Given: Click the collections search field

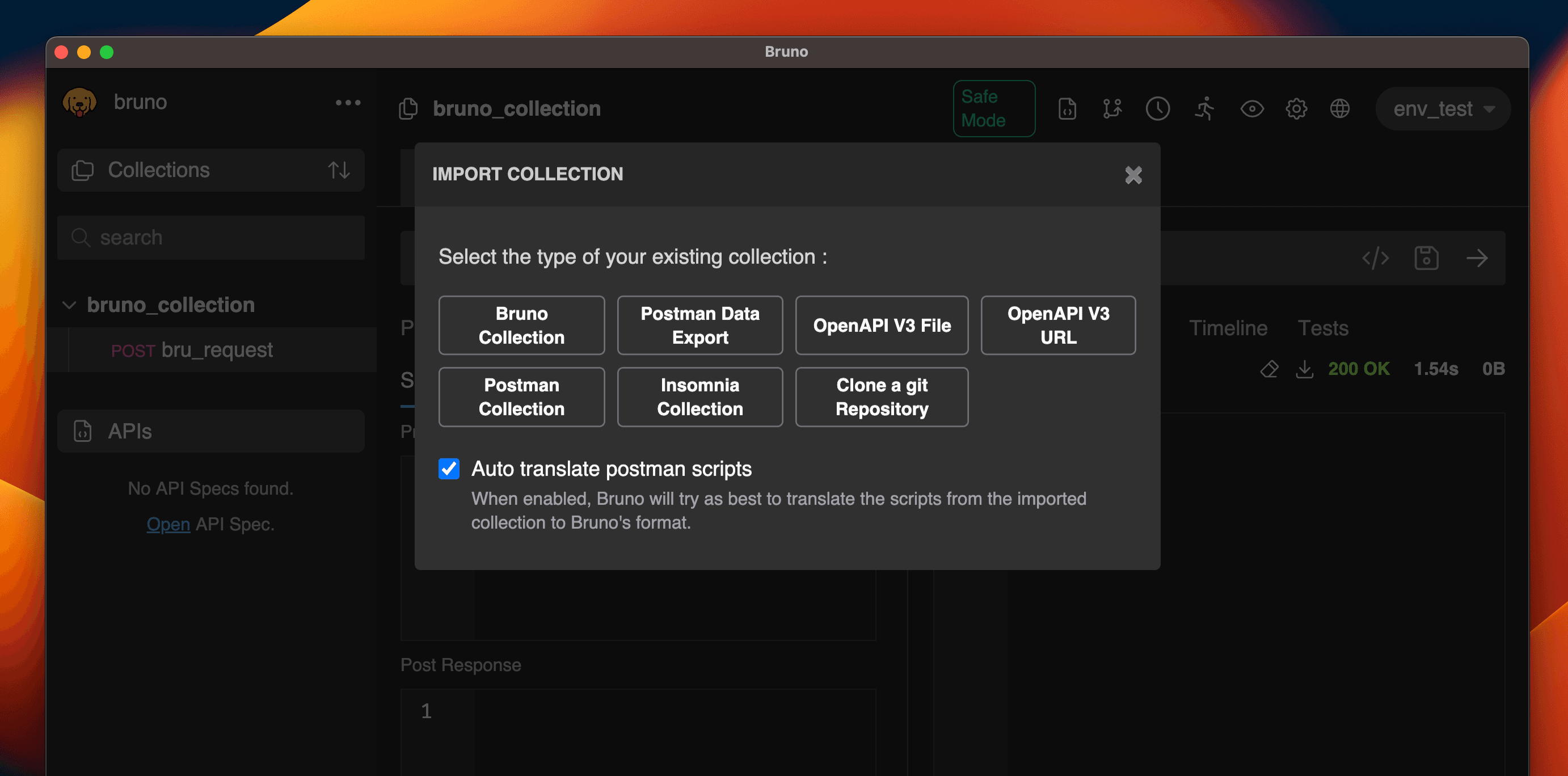Looking at the screenshot, I should [x=211, y=237].
